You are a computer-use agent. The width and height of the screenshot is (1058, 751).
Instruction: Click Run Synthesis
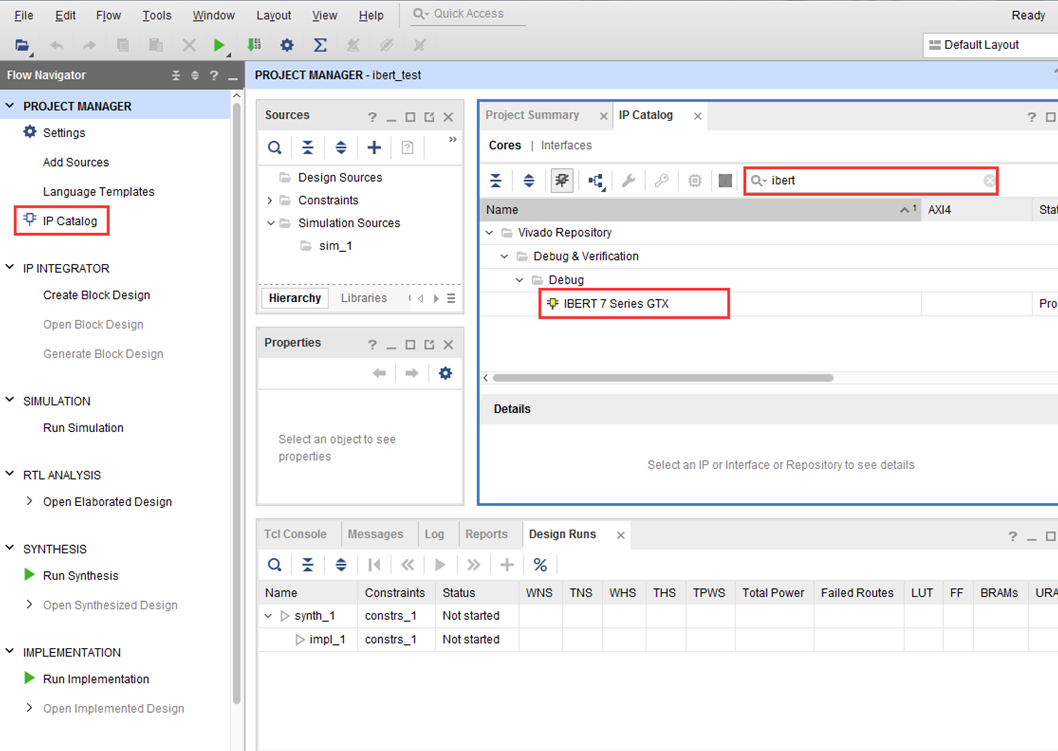click(80, 576)
